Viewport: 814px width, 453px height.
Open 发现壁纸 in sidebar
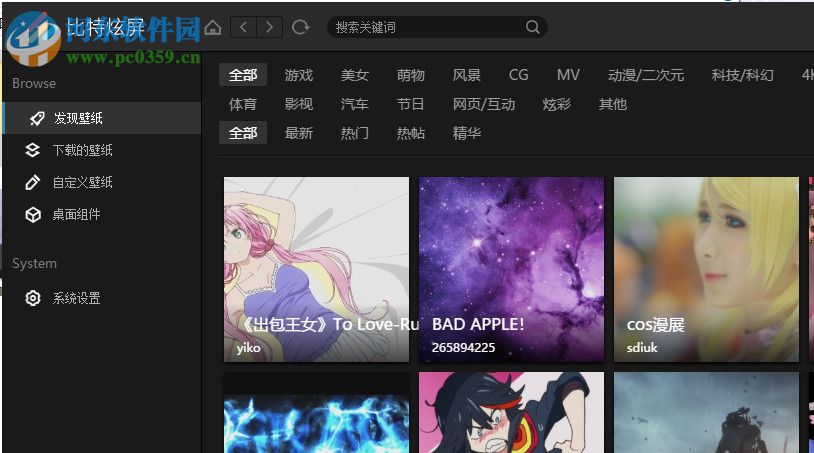tap(102, 118)
